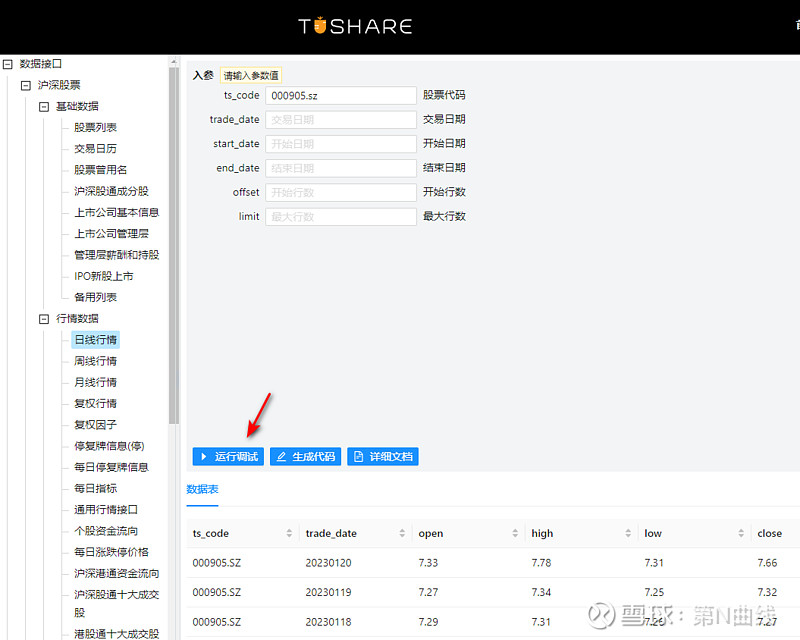Sort the open column using its sort icon
Image resolution: width=800 pixels, height=640 pixels.
coord(513,533)
